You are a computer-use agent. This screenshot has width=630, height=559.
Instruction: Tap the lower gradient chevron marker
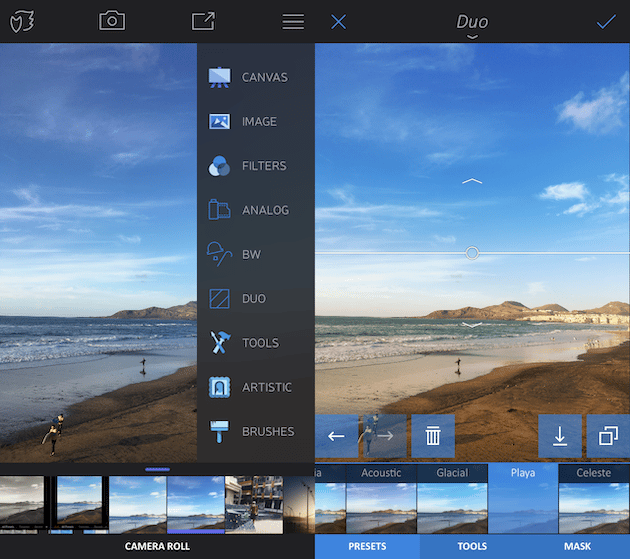472,325
